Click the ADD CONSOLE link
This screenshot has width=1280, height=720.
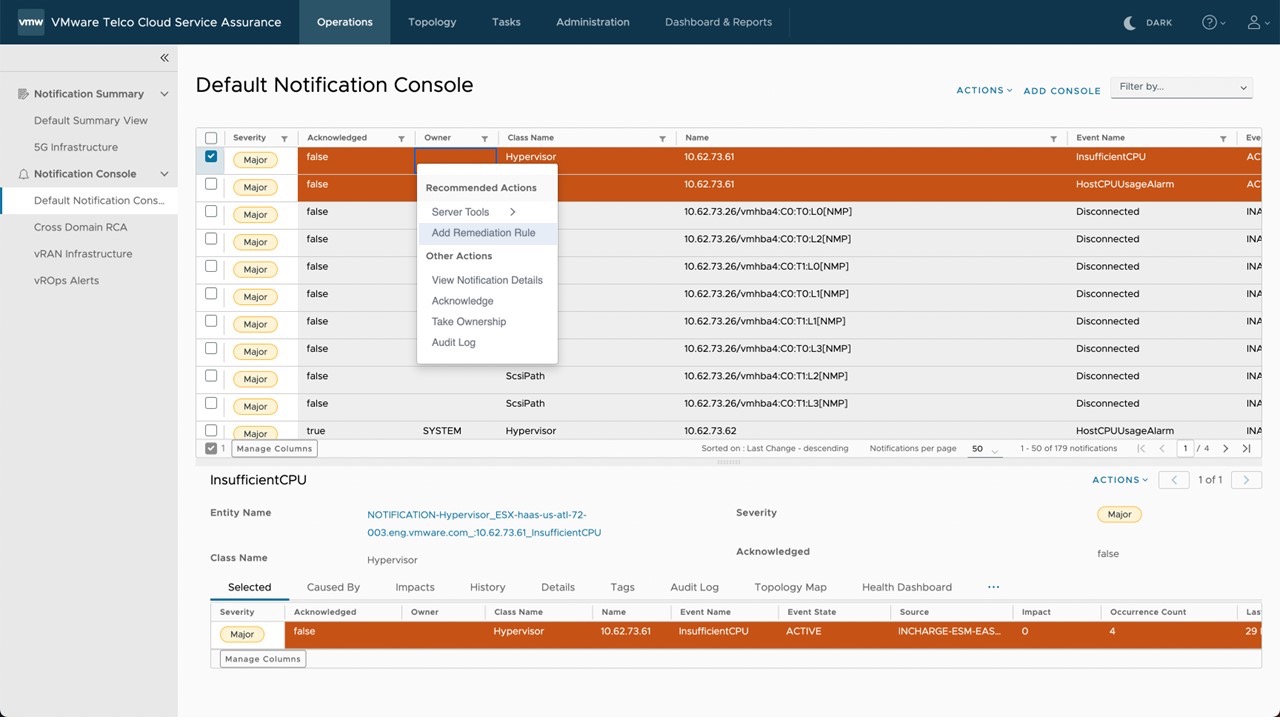(x=1061, y=91)
